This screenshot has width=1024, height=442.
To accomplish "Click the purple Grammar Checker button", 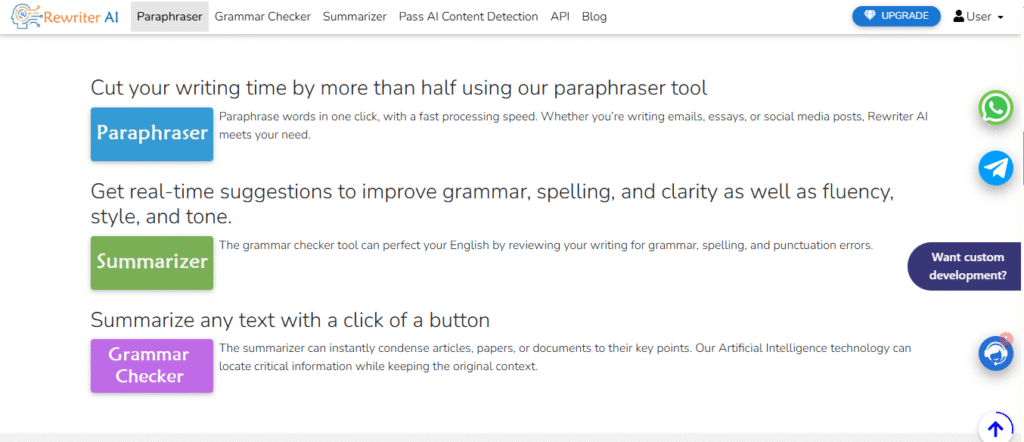I will pyautogui.click(x=152, y=365).
